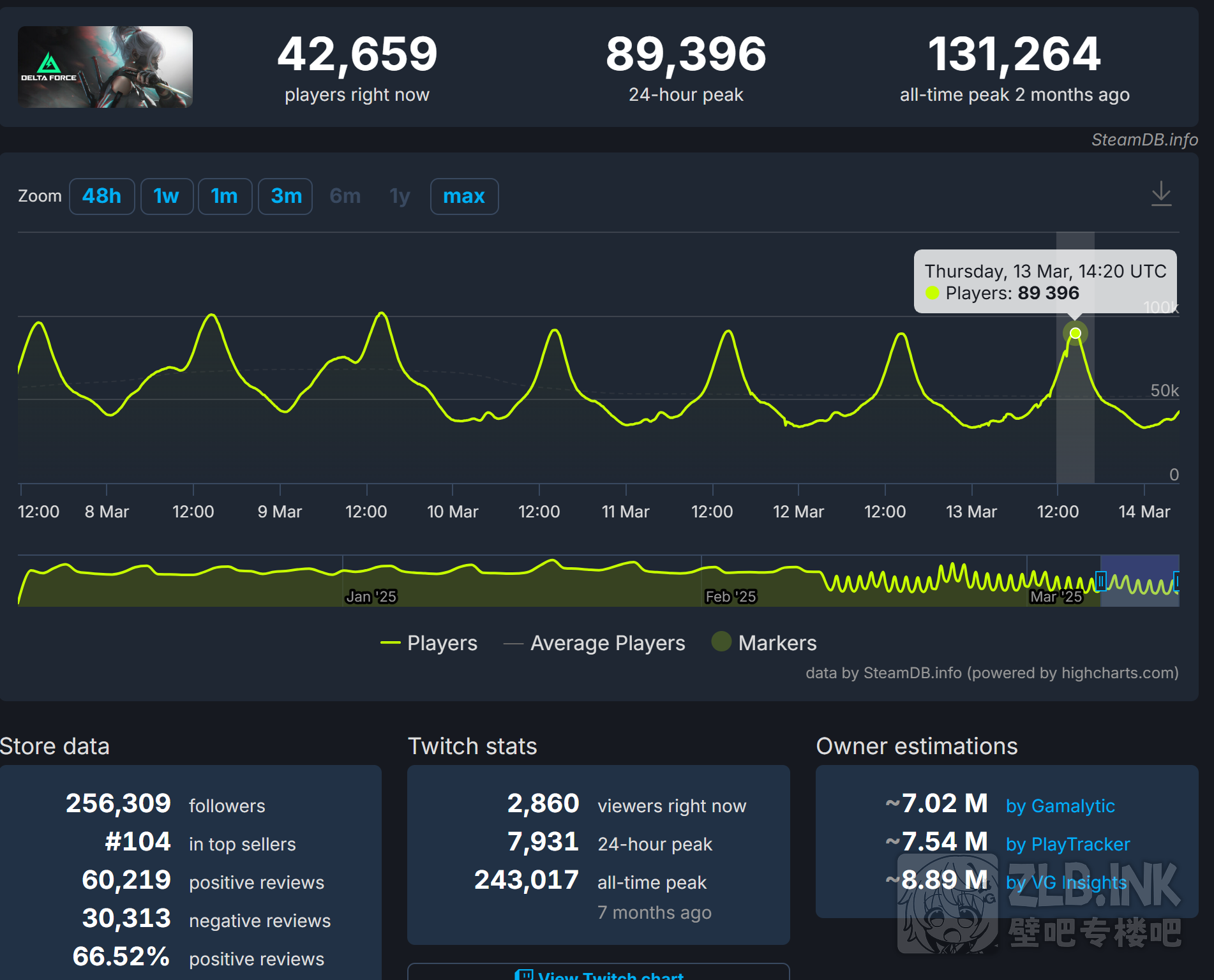1214x980 pixels.
Task: Click Jan '25 area in the navigator
Action: (x=371, y=597)
